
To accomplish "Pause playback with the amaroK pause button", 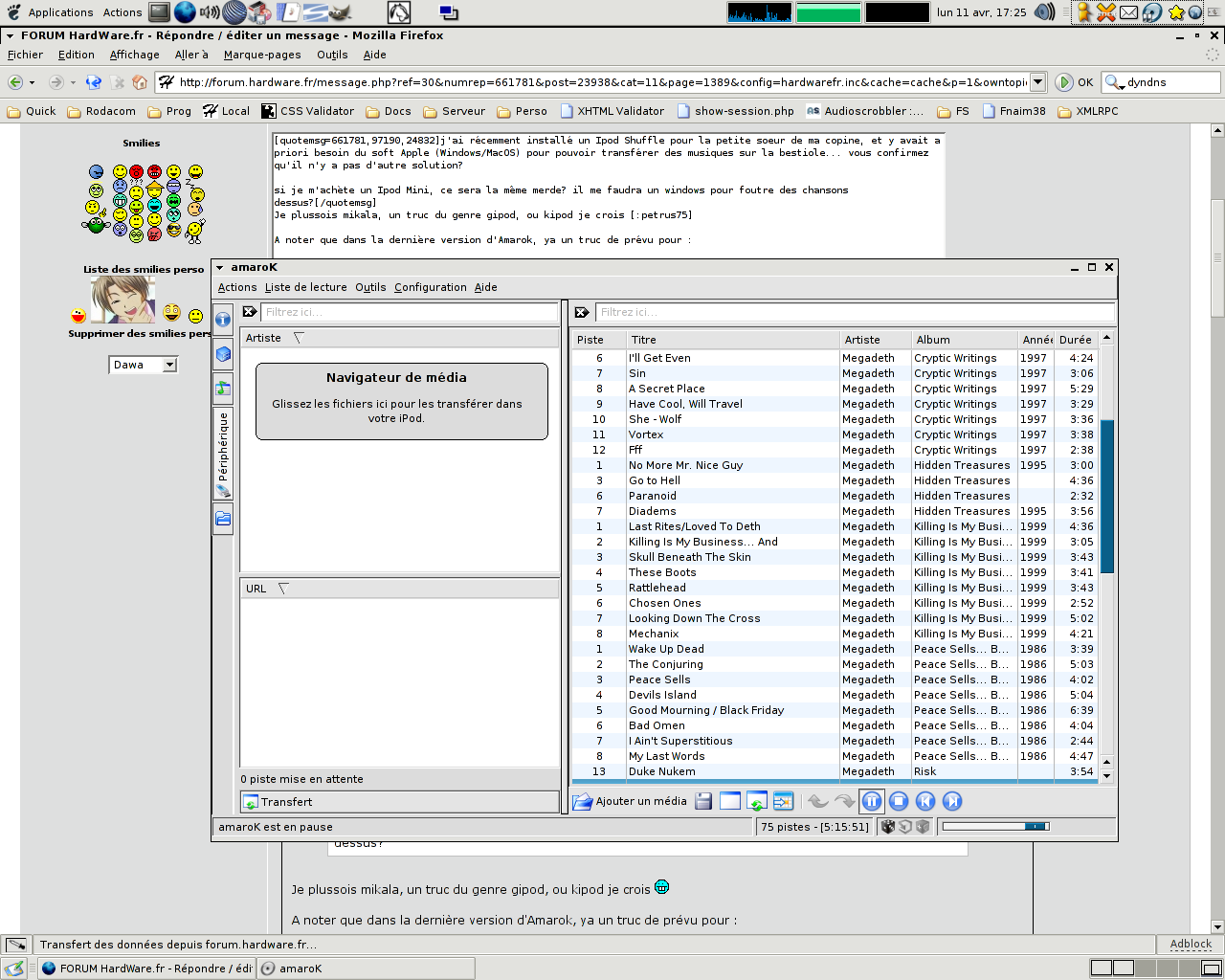I will coord(872,802).
